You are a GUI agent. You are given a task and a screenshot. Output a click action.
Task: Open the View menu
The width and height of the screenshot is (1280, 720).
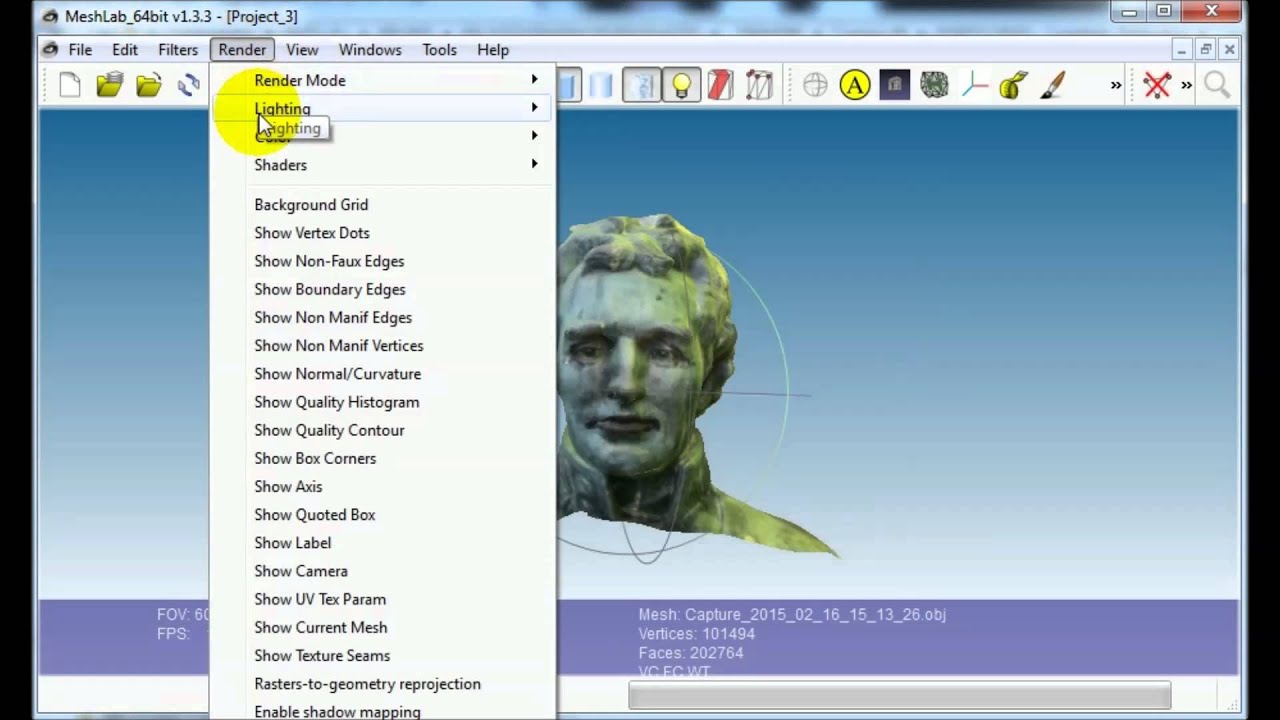[x=302, y=49]
